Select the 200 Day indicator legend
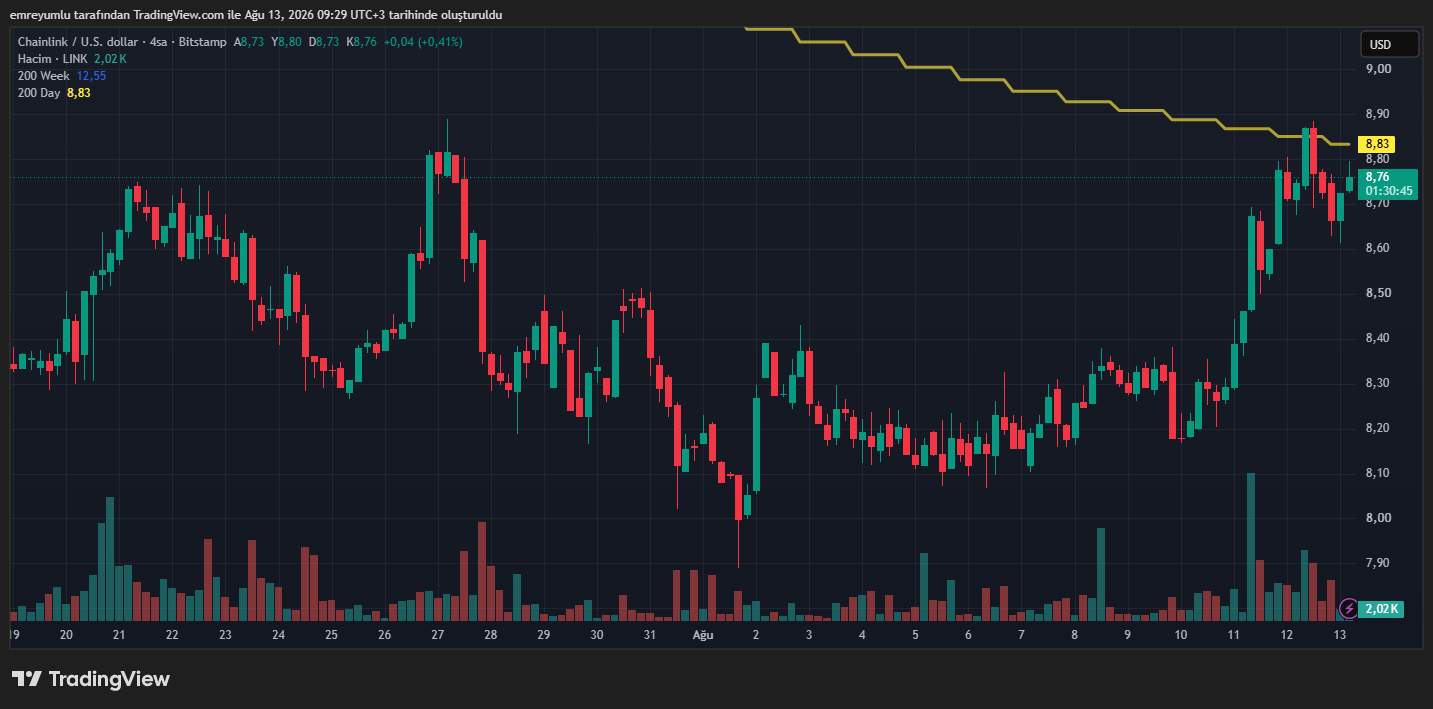Screen dimensions: 1433x709 (x=39, y=93)
